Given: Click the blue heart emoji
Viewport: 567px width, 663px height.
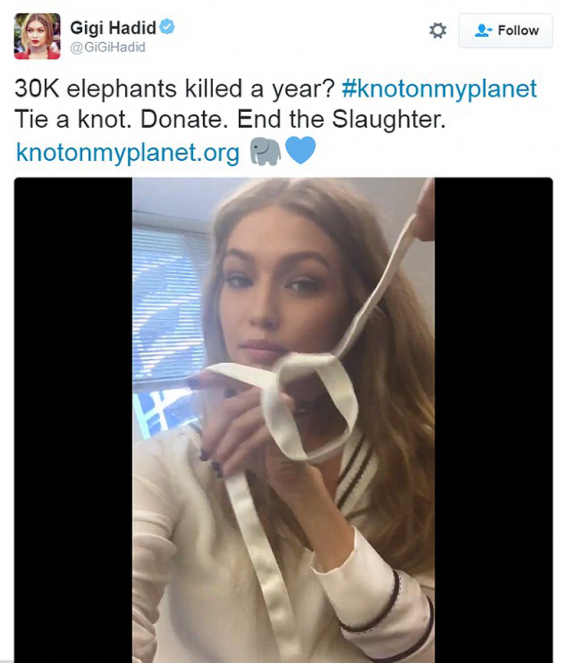Looking at the screenshot, I should (x=300, y=151).
